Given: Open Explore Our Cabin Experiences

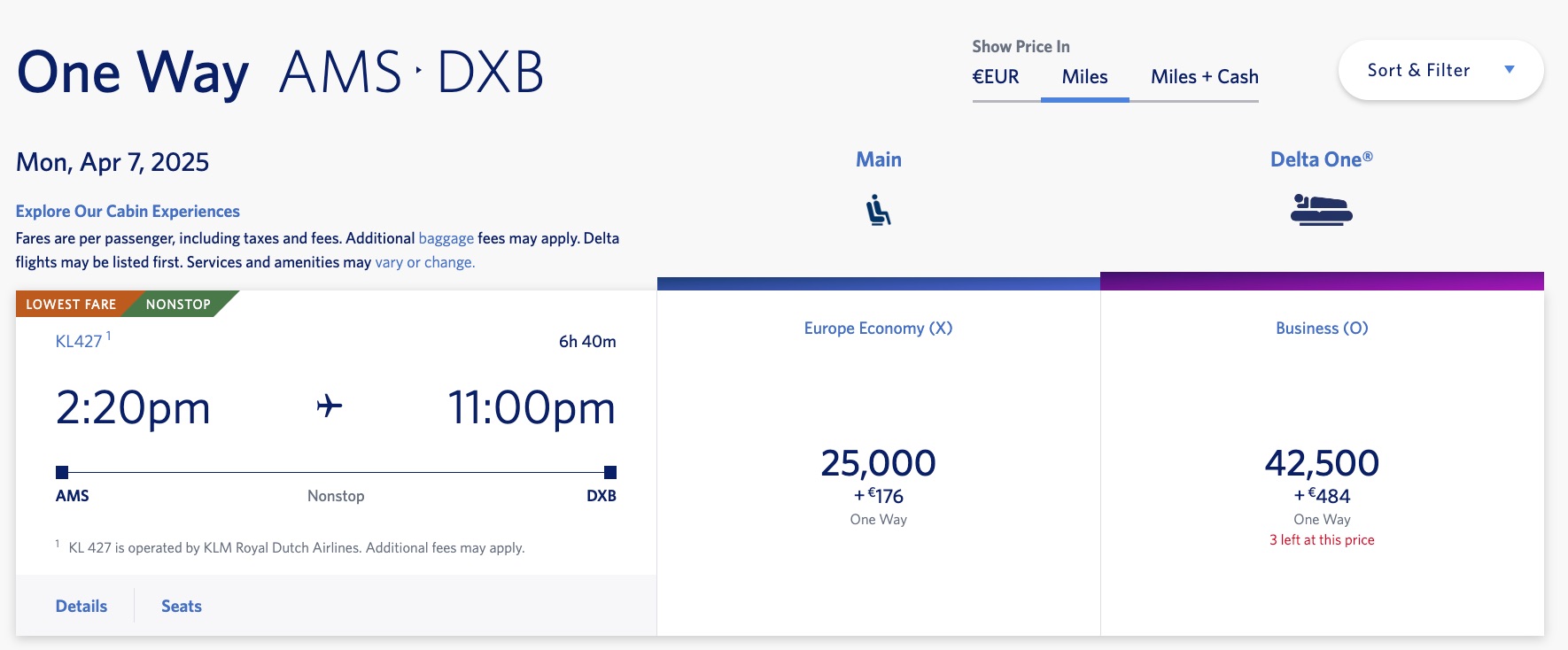Looking at the screenshot, I should click(x=127, y=211).
